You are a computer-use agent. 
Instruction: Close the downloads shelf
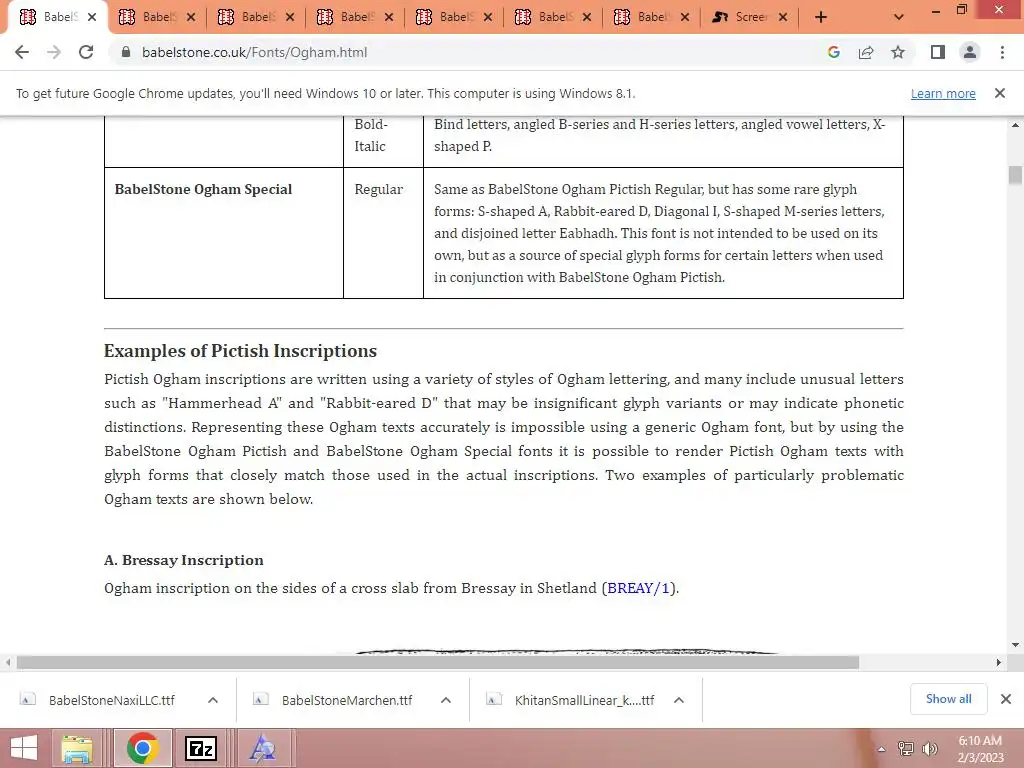pyautogui.click(x=1006, y=699)
